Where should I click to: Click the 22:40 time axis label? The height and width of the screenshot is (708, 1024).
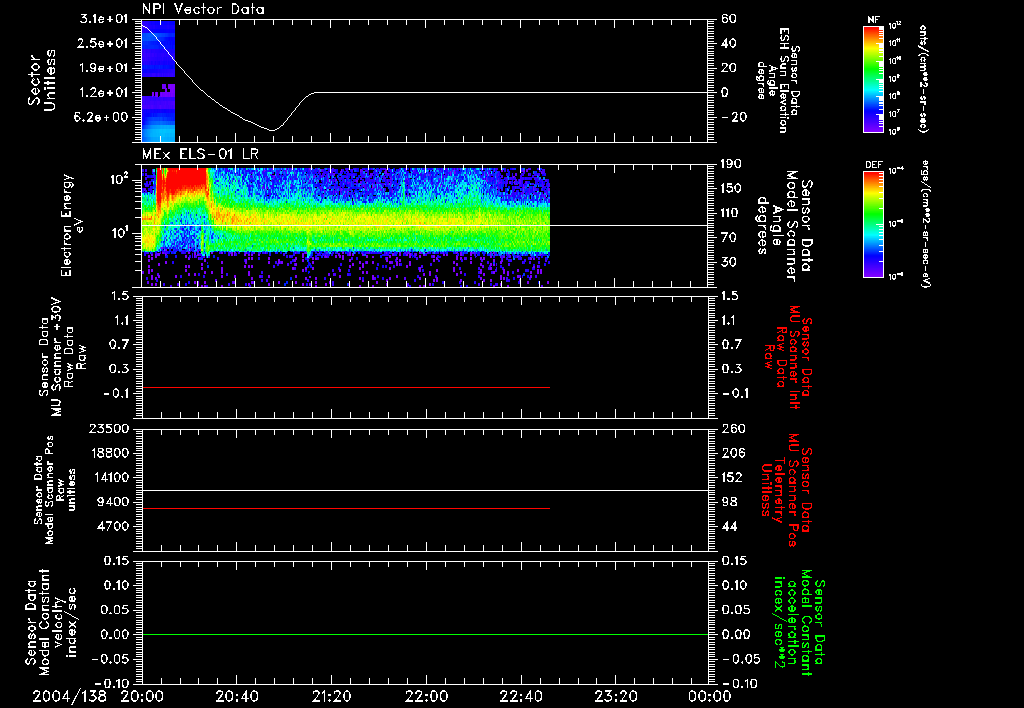(520, 696)
